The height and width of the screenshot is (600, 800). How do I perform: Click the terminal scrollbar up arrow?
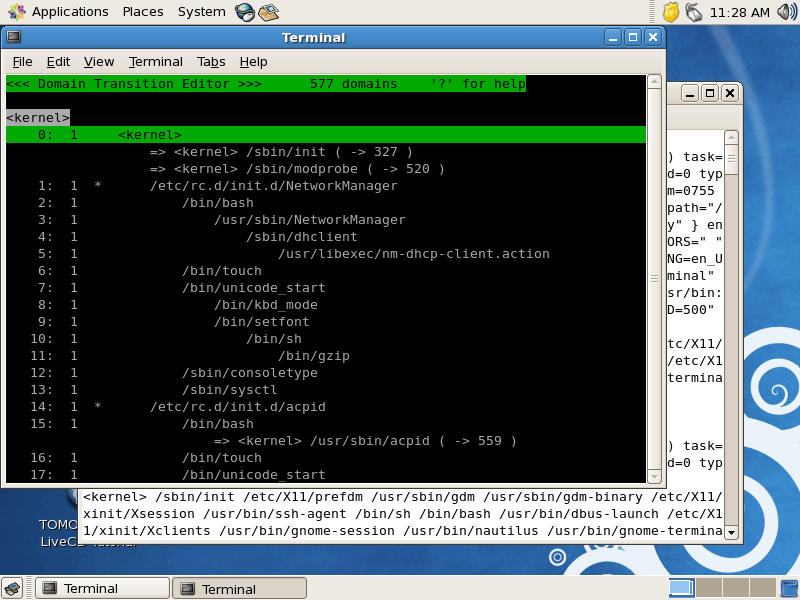point(654,82)
